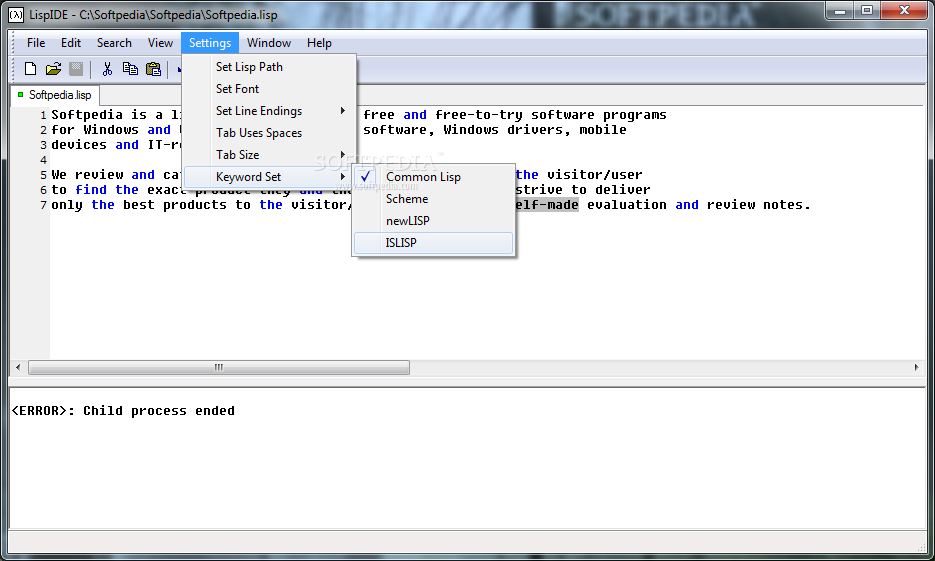The image size is (935, 561).
Task: Paste with the clipboard toolbar icon
Action: pos(153,69)
